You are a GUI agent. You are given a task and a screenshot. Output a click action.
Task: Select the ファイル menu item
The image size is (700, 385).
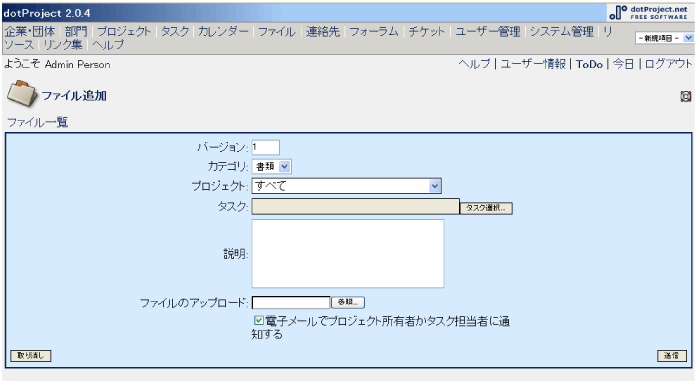(277, 31)
